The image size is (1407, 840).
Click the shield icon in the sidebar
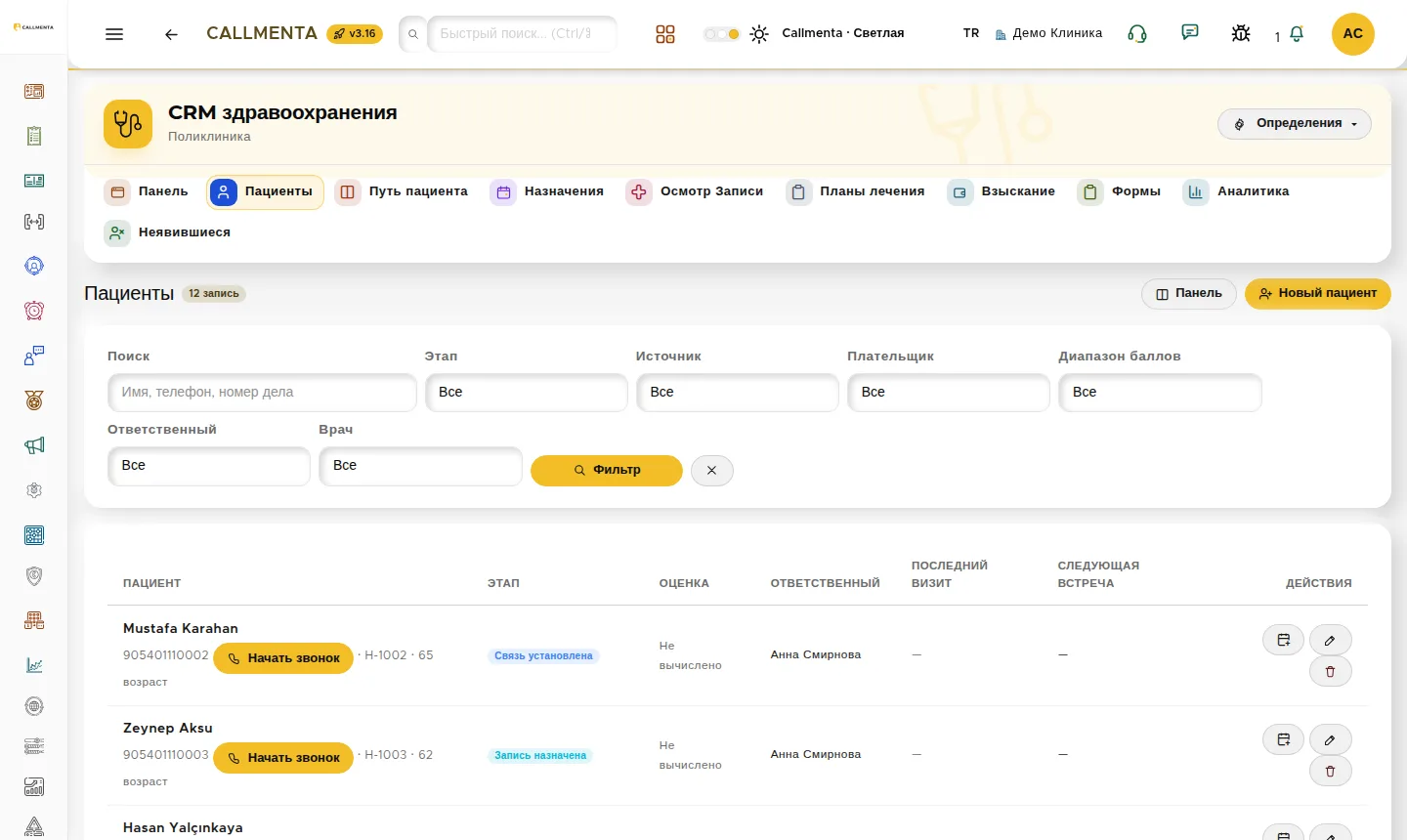pyautogui.click(x=34, y=576)
